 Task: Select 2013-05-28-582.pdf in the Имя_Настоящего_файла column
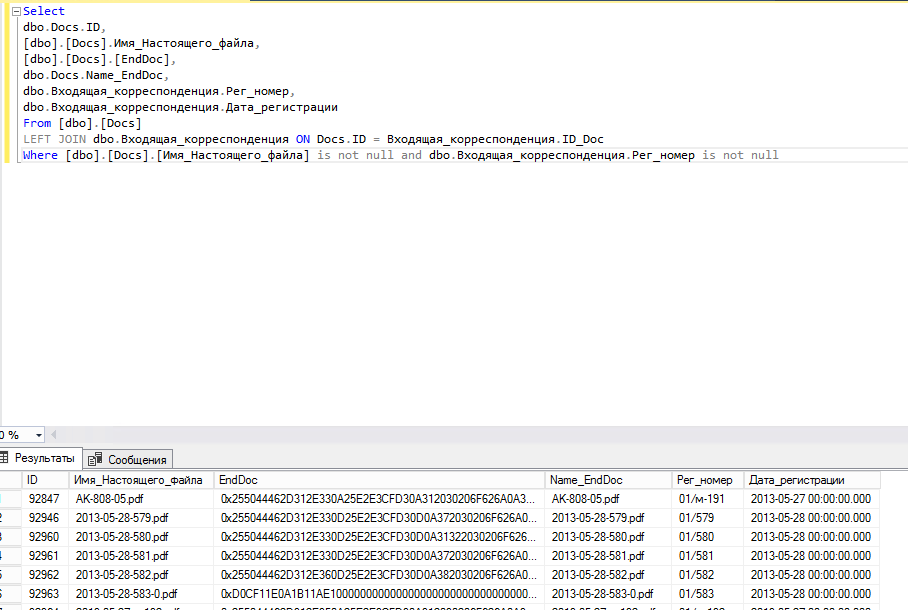(141, 575)
